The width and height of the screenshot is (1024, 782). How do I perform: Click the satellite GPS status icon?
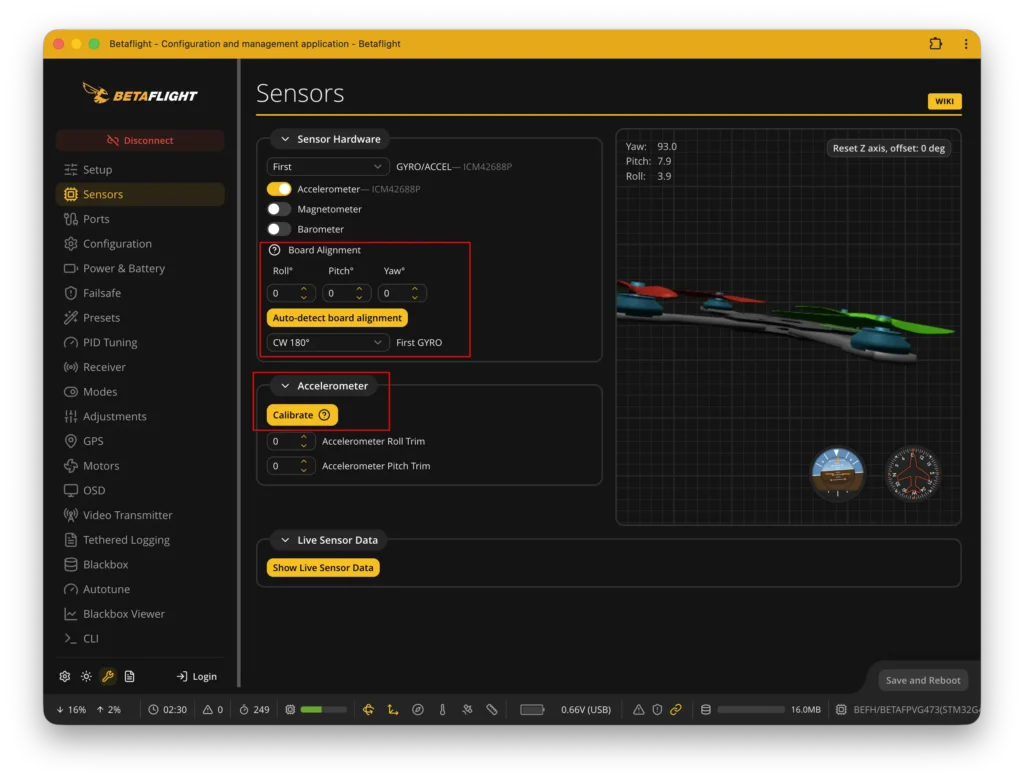(468, 710)
